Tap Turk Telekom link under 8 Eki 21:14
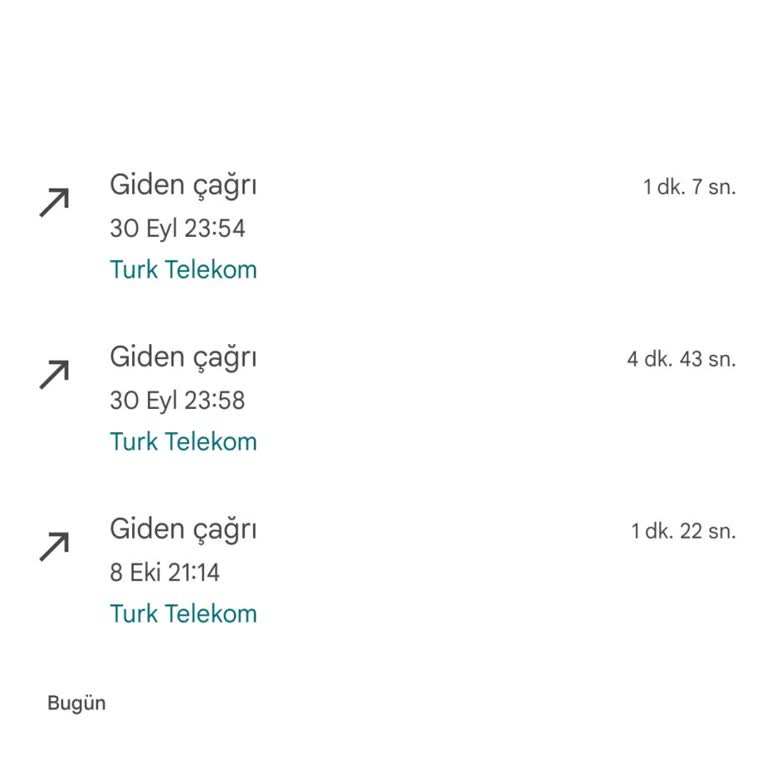Image resolution: width=768 pixels, height=768 pixels. click(183, 614)
